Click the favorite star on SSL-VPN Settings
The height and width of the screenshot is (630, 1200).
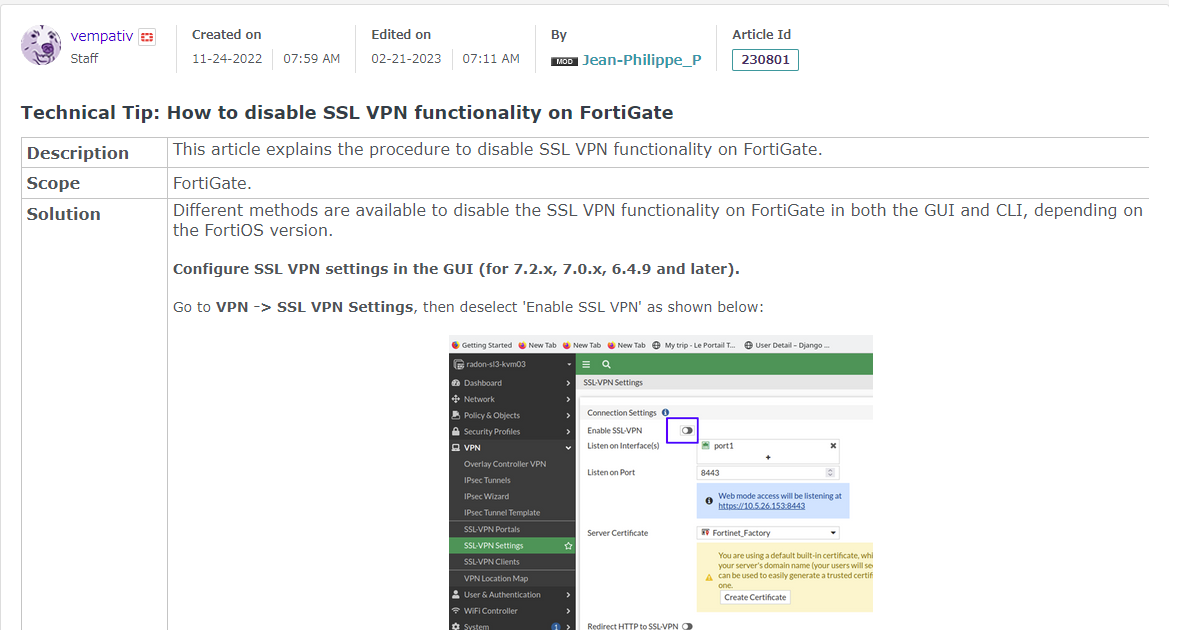(x=568, y=546)
